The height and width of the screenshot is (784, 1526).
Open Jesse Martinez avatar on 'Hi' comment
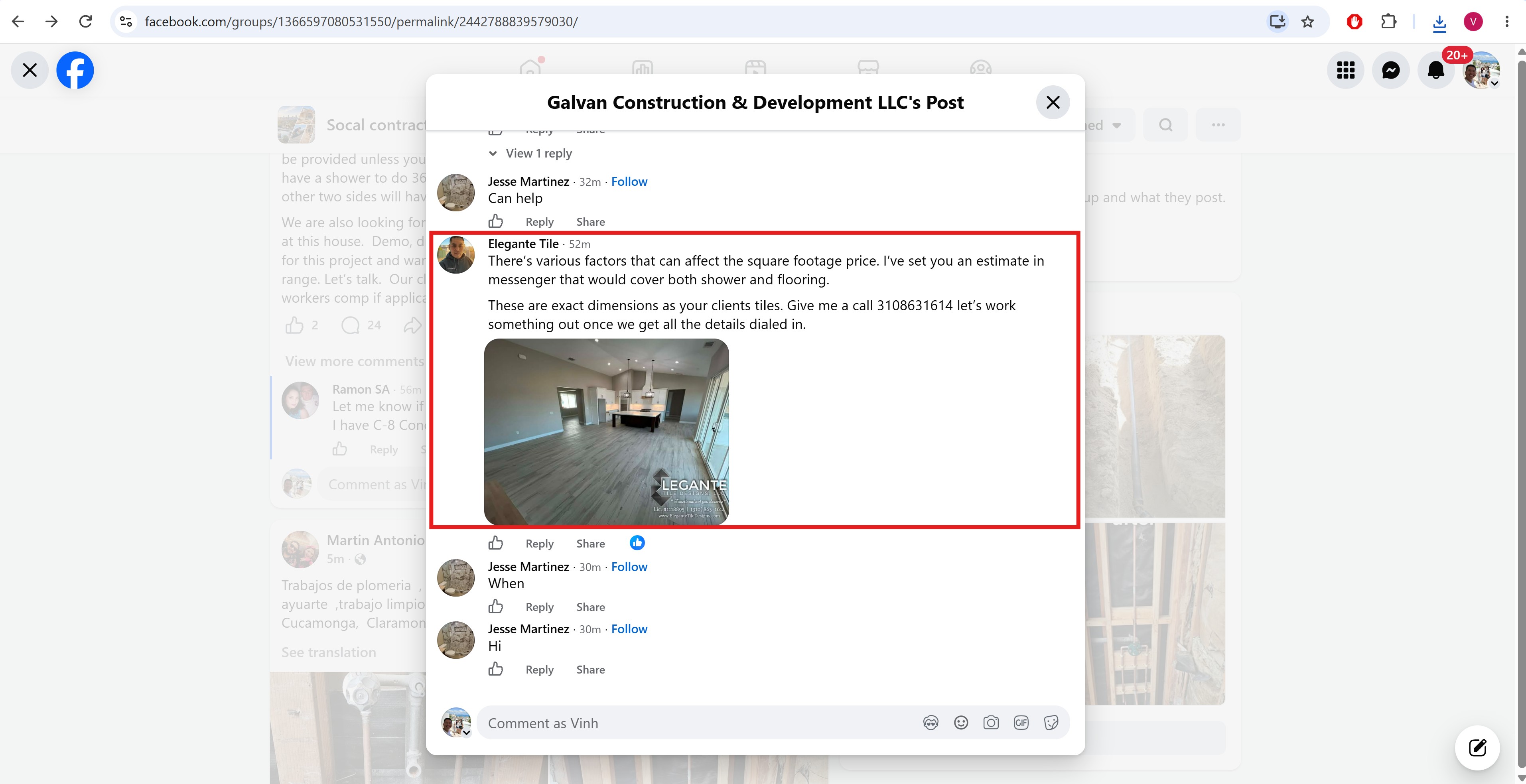(455, 640)
